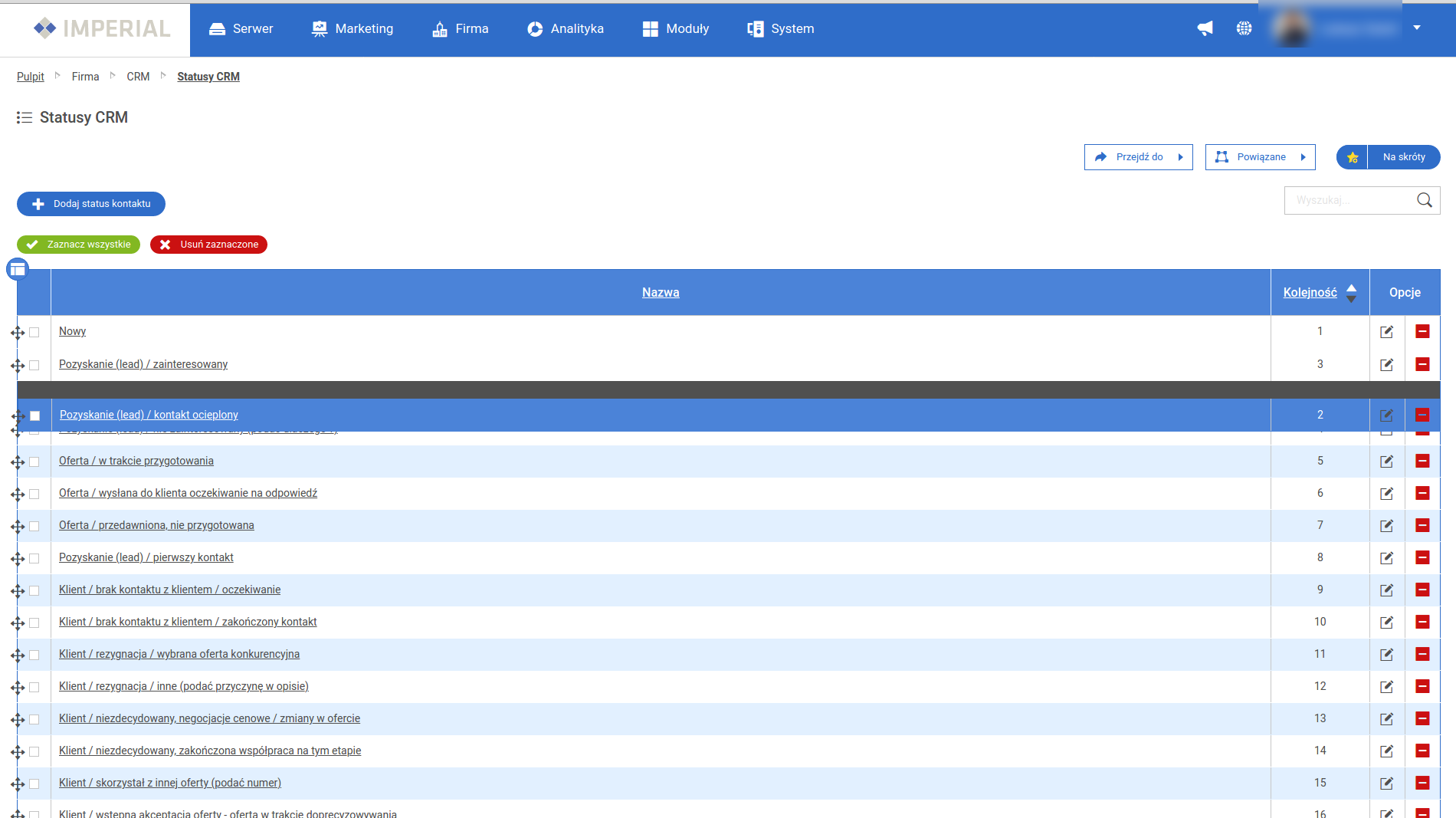Click 'Usuń zaznaczone' button
The width and height of the screenshot is (1456, 818).
[208, 245]
